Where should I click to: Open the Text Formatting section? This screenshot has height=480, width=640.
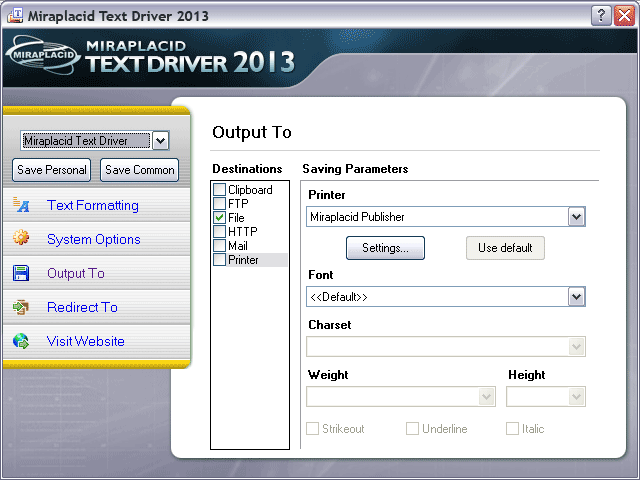click(93, 205)
